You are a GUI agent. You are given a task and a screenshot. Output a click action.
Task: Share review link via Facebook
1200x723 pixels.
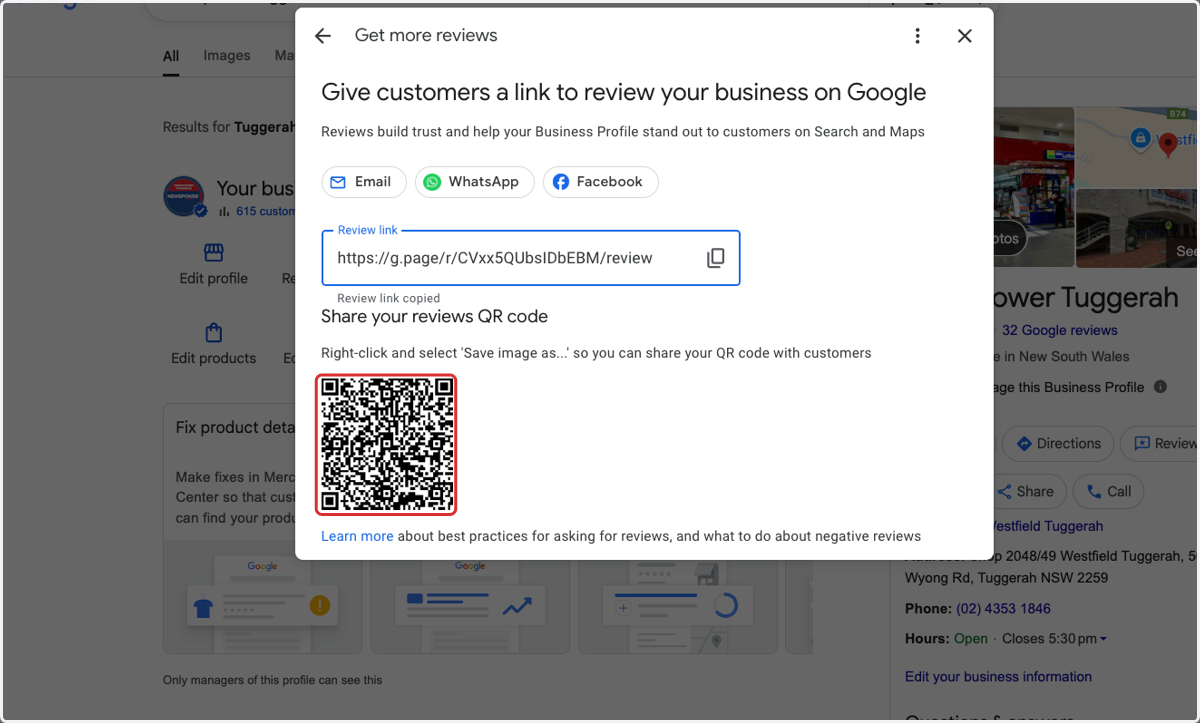click(x=600, y=182)
